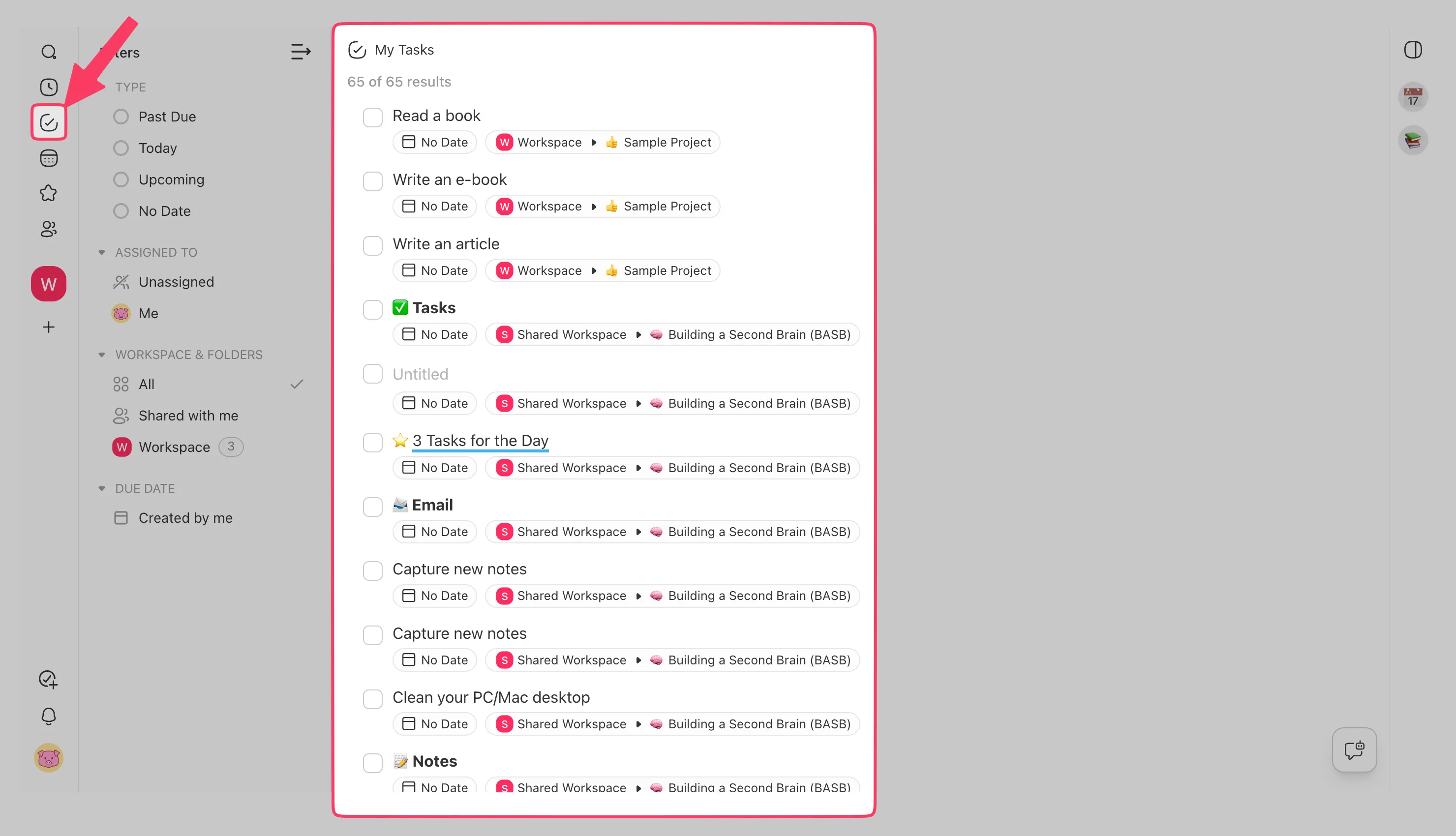1456x836 pixels.
Task: Open the pig profile avatar at bottom
Action: pos(49,758)
